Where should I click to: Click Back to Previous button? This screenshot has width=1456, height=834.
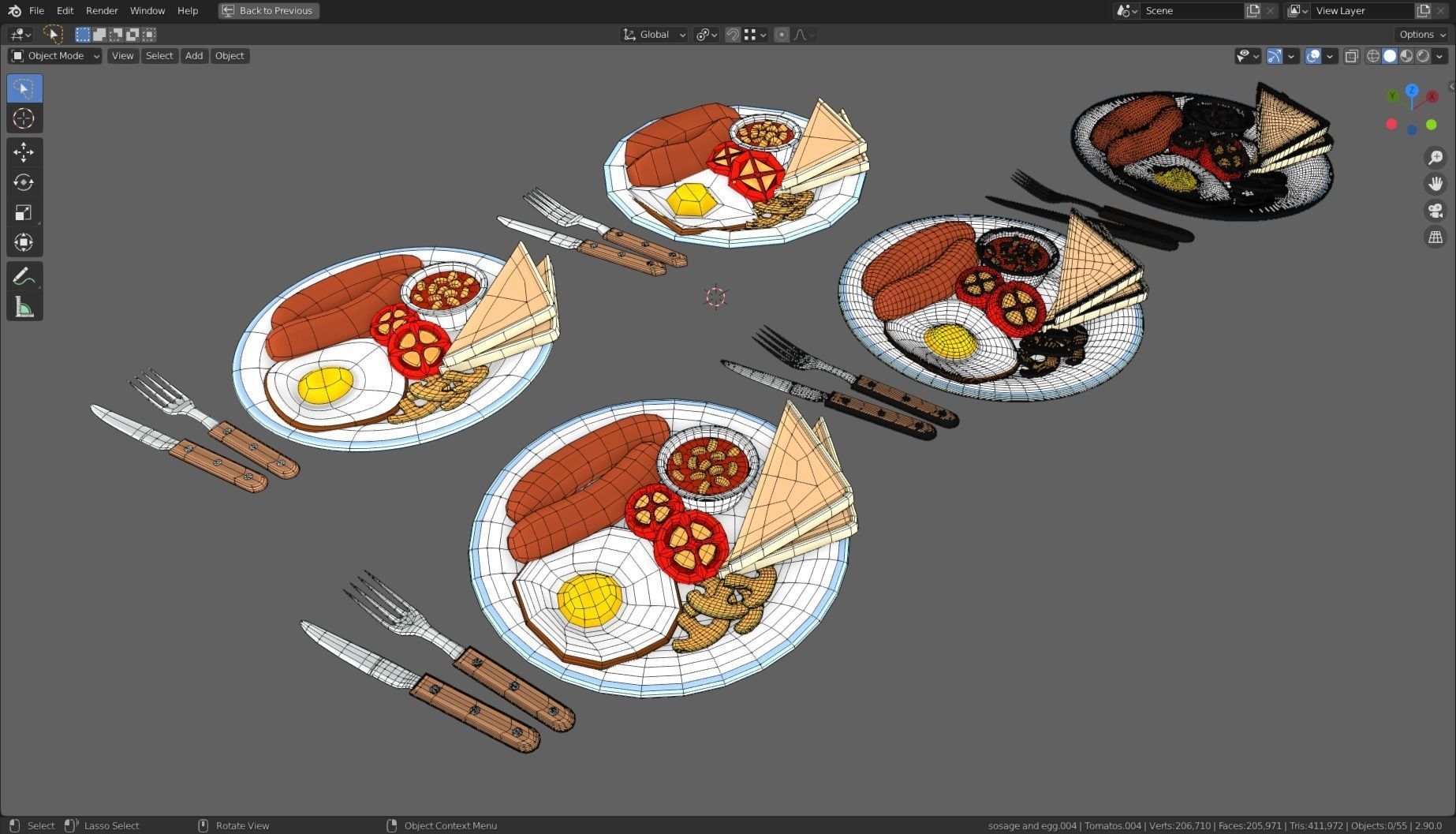pyautogui.click(x=268, y=11)
